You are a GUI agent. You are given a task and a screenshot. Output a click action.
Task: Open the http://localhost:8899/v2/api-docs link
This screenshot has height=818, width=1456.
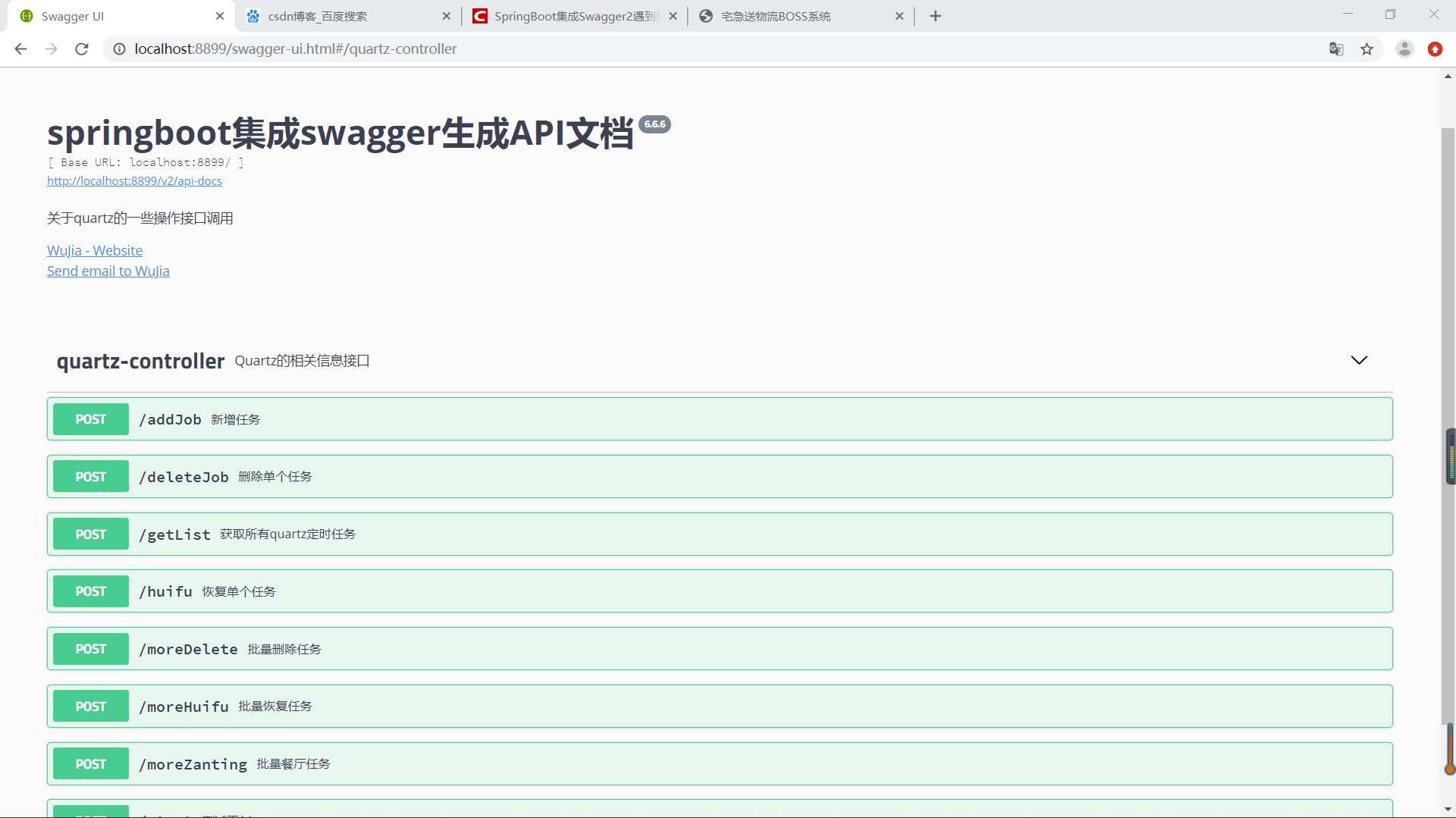pyautogui.click(x=134, y=180)
